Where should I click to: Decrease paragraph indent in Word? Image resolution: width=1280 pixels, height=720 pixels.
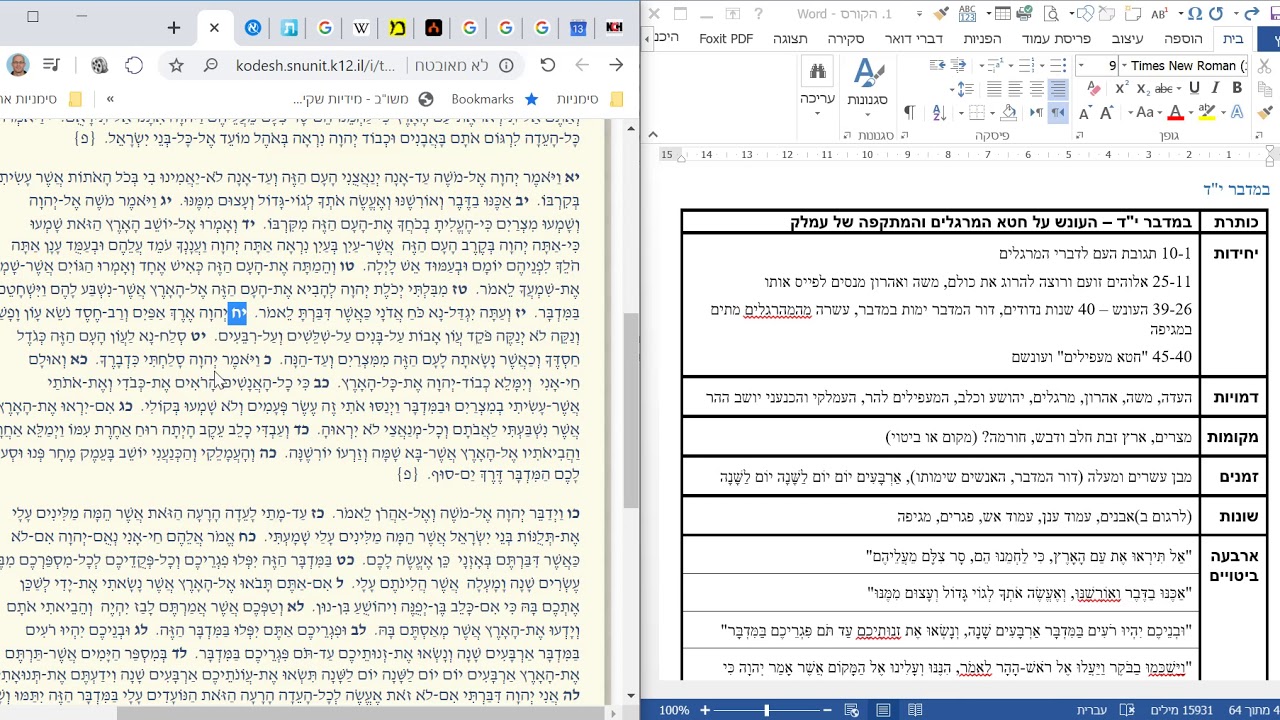coord(958,65)
